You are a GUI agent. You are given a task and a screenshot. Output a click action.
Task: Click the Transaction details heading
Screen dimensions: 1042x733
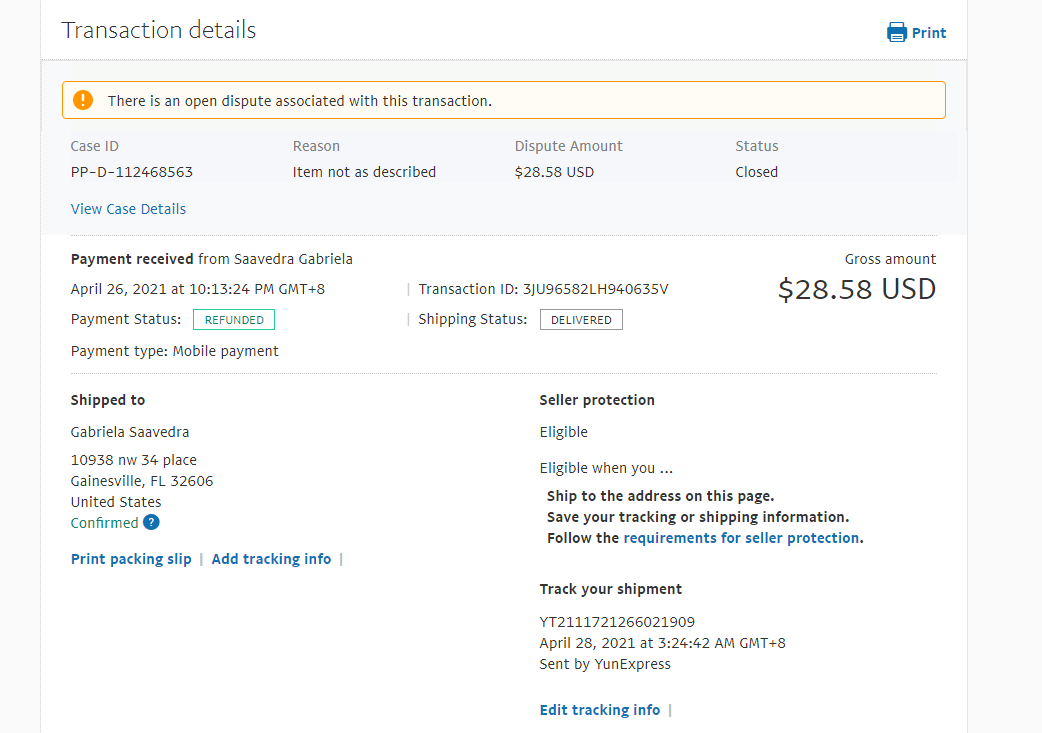[159, 30]
